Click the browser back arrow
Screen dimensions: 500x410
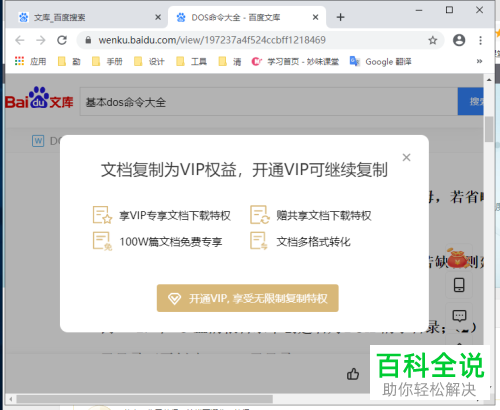[x=20, y=40]
